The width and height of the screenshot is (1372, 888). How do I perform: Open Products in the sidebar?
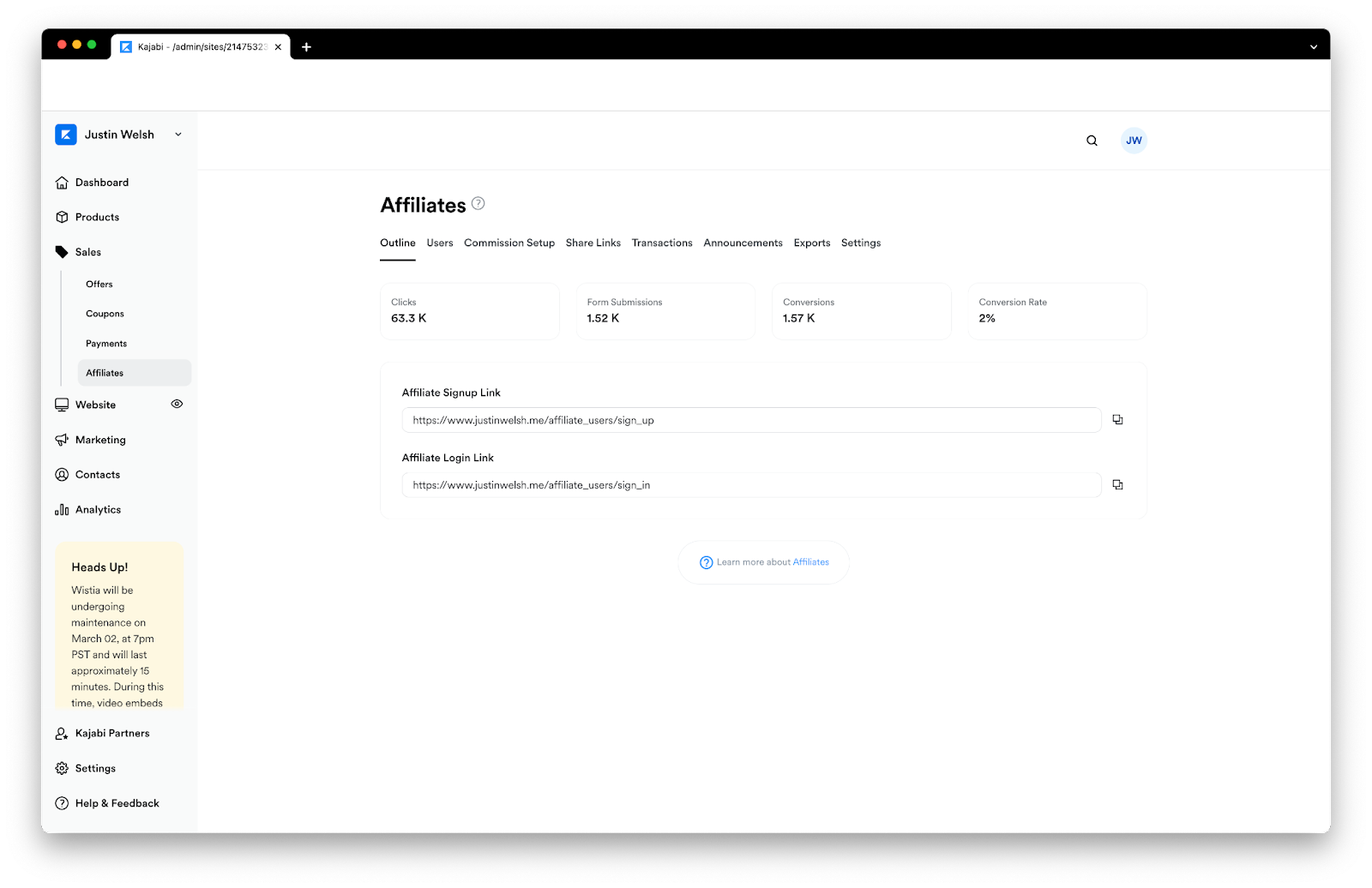point(97,218)
